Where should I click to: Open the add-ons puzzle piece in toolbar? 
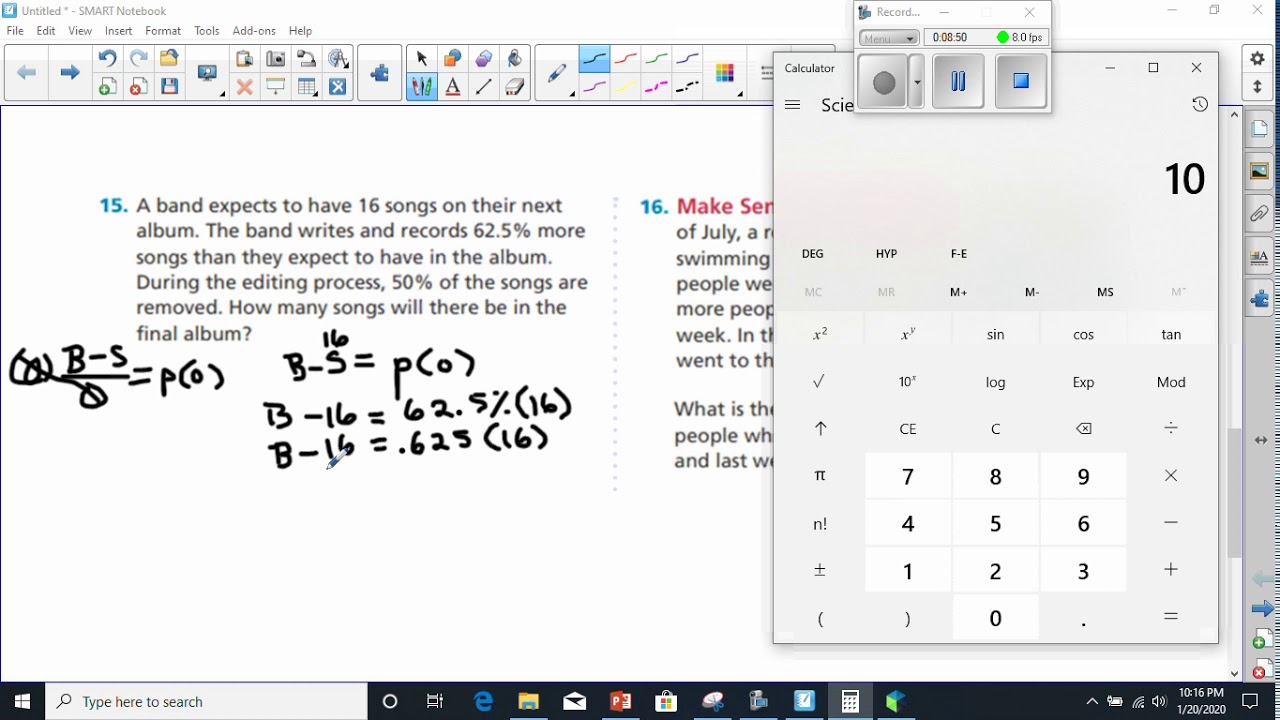[380, 73]
